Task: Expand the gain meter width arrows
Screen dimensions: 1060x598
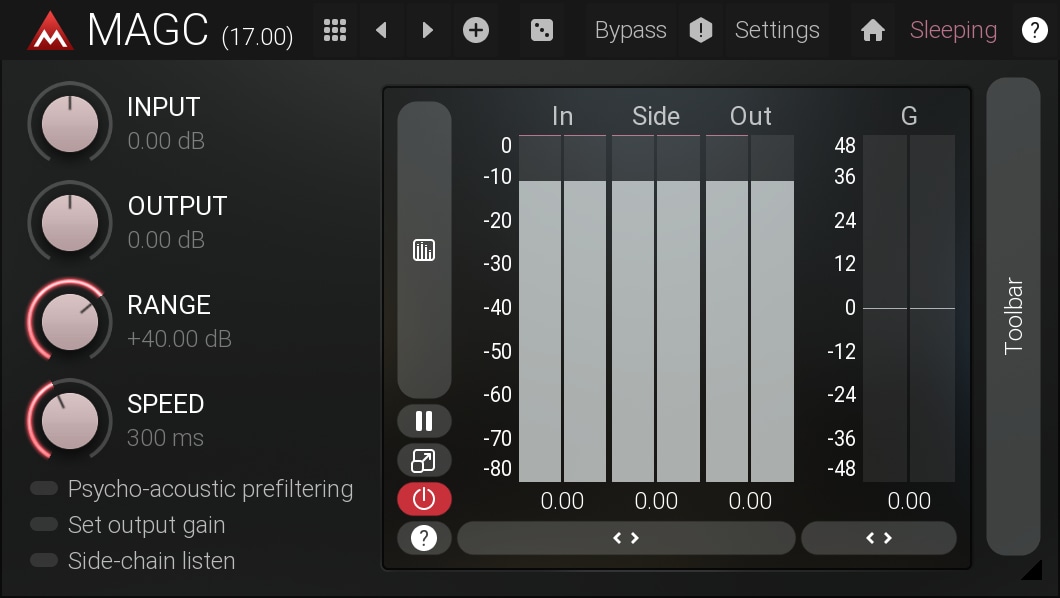Action: (x=878, y=538)
